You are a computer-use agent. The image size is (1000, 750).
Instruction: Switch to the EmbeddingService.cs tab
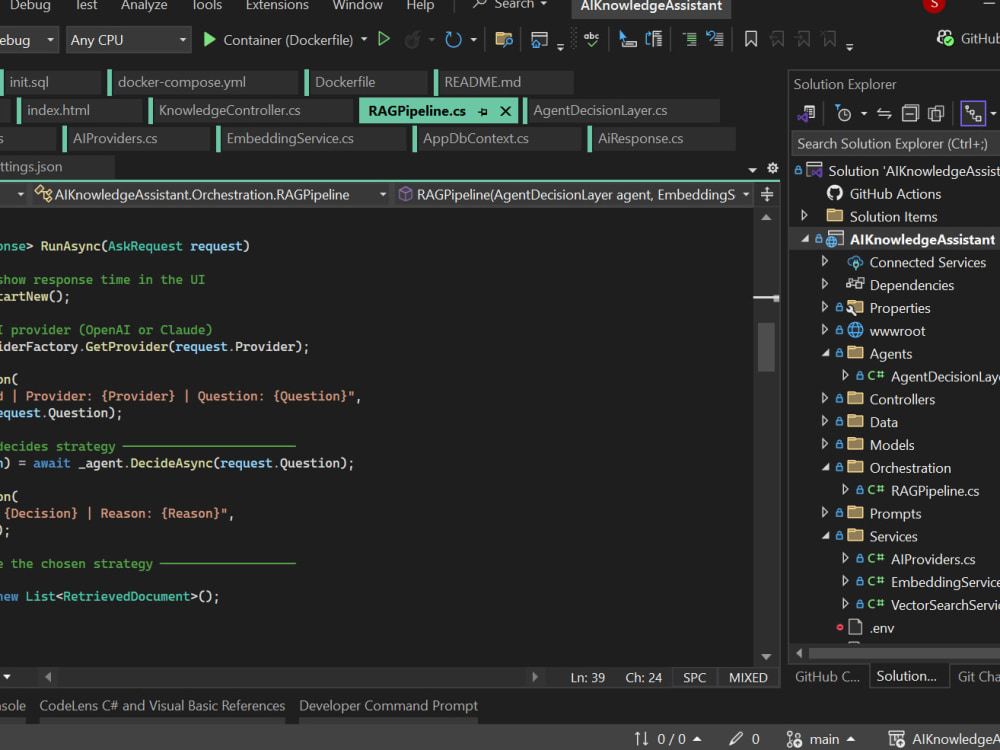click(x=311, y=139)
